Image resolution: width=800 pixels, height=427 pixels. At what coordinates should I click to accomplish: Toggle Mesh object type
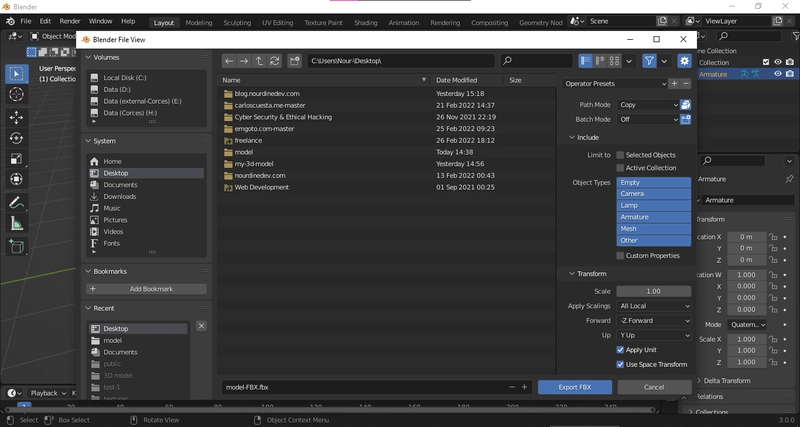(654, 229)
